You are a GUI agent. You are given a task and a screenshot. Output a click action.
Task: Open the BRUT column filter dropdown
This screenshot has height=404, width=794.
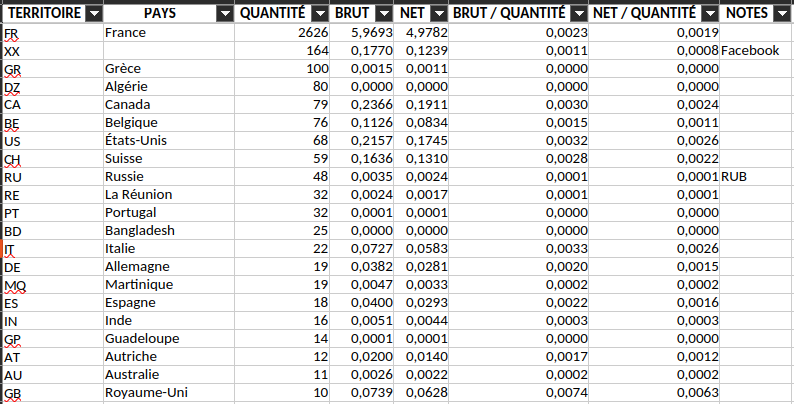(x=386, y=14)
